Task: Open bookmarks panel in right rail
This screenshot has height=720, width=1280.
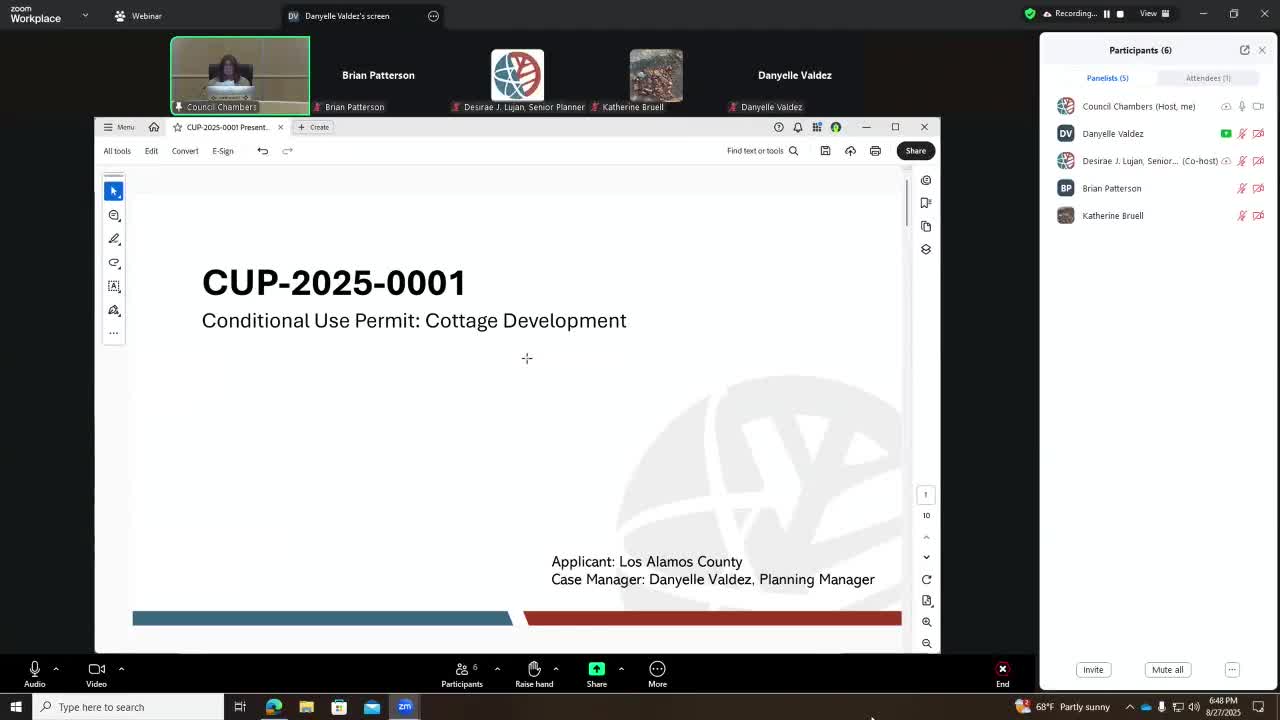Action: click(926, 203)
